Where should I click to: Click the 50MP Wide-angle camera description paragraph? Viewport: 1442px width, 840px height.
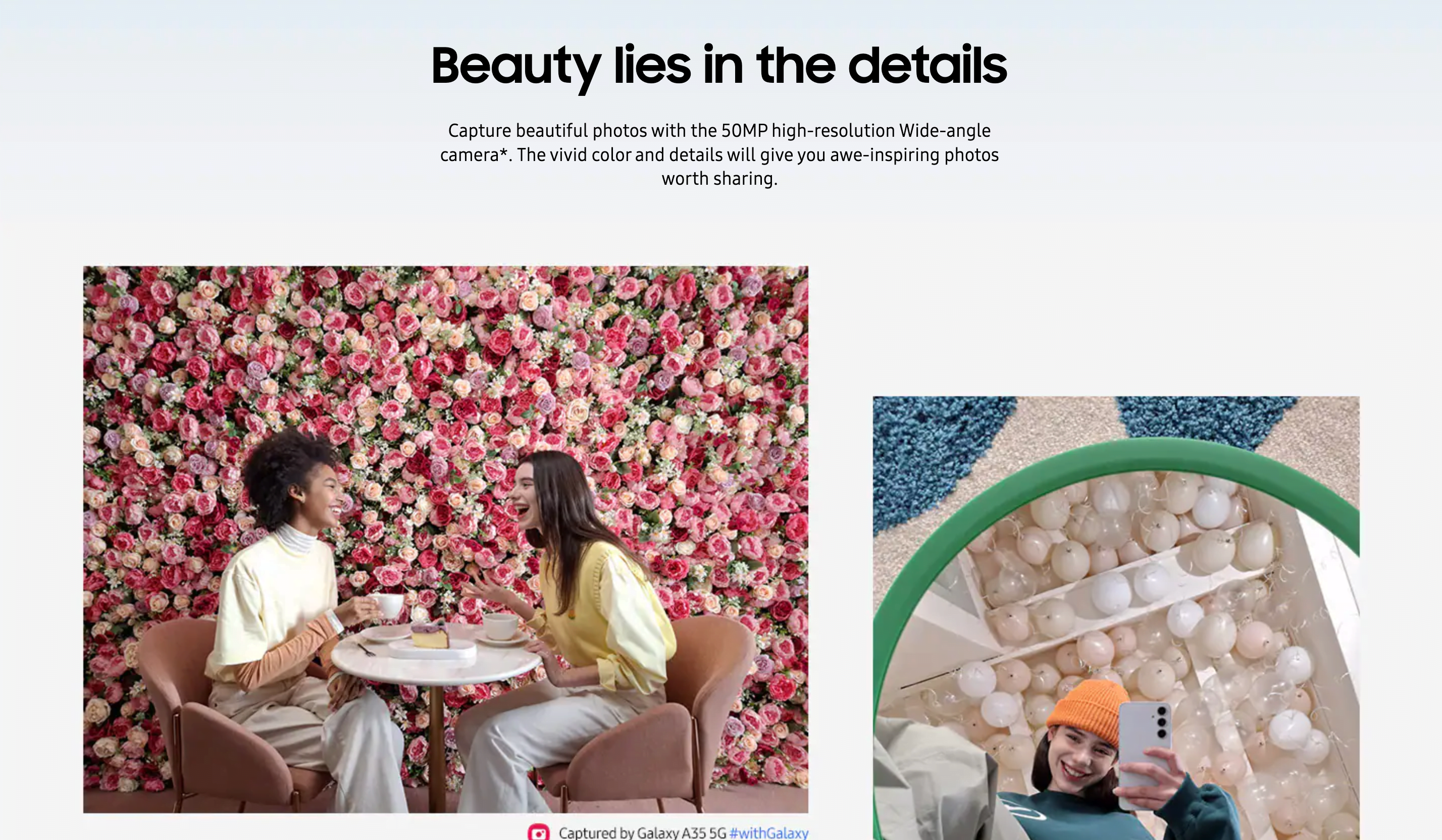coord(719,154)
